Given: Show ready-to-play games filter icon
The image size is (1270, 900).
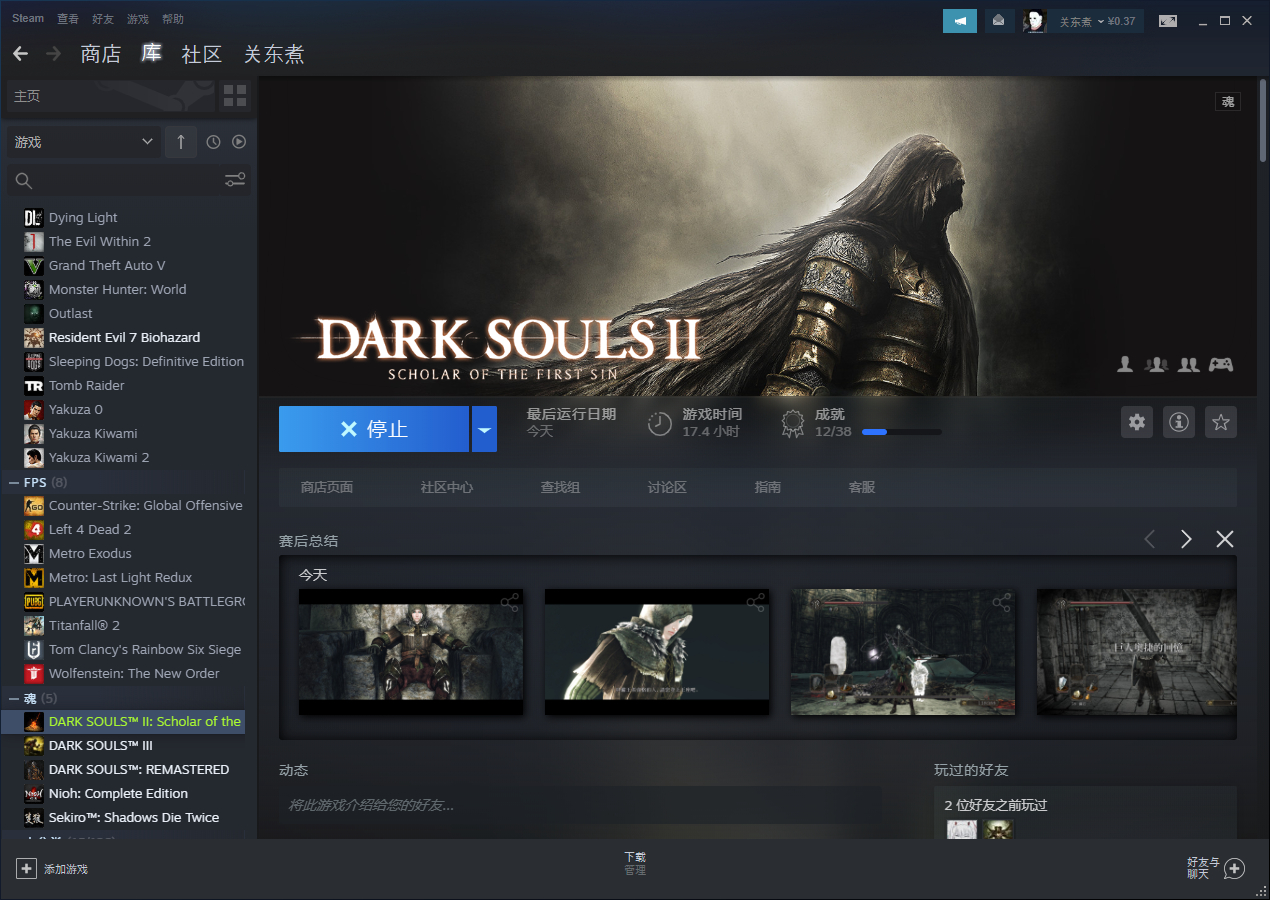Looking at the screenshot, I should tap(239, 142).
